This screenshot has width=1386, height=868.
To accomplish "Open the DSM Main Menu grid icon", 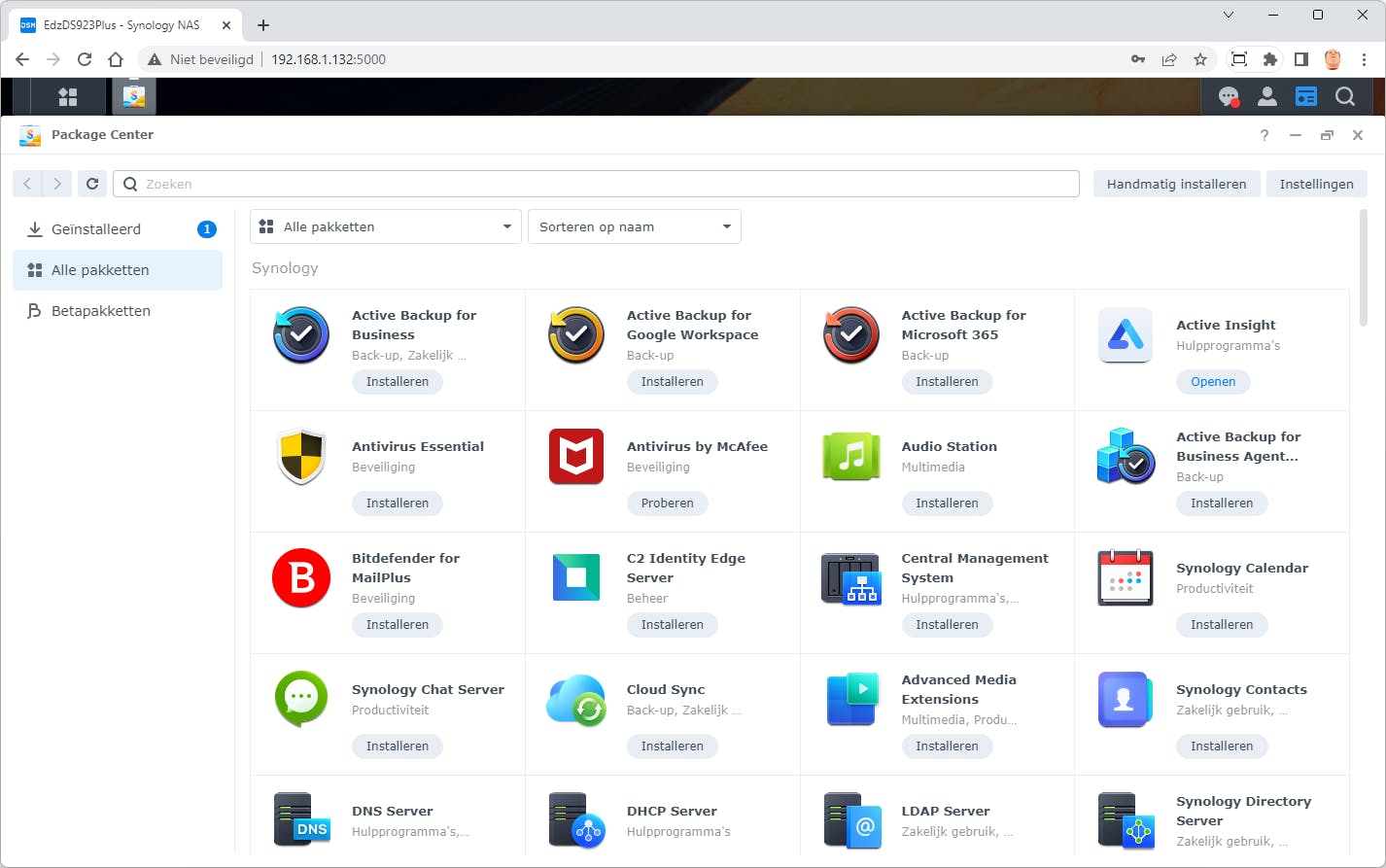I will [x=68, y=96].
